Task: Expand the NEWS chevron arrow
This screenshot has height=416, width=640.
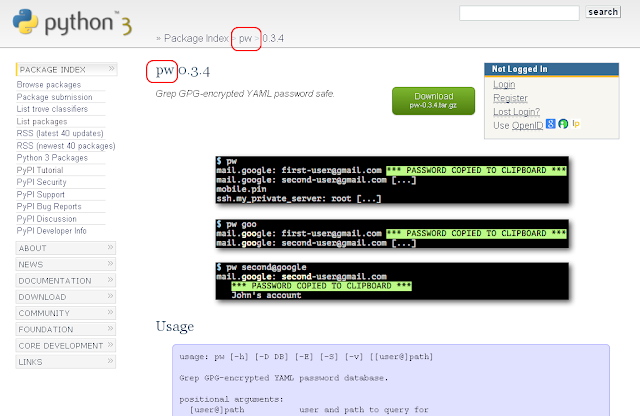Action: pyautogui.click(x=110, y=263)
